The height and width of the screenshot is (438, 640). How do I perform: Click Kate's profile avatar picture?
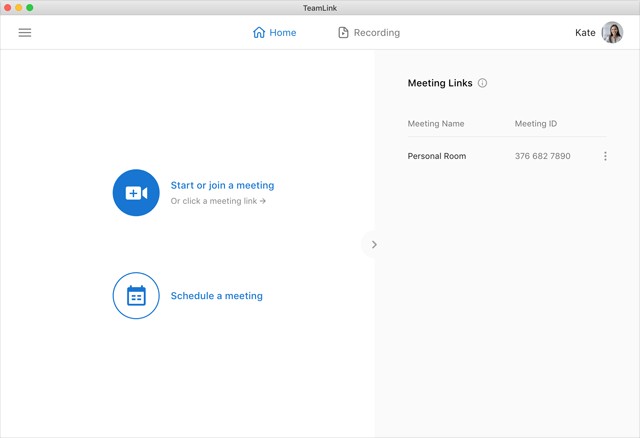click(x=612, y=32)
